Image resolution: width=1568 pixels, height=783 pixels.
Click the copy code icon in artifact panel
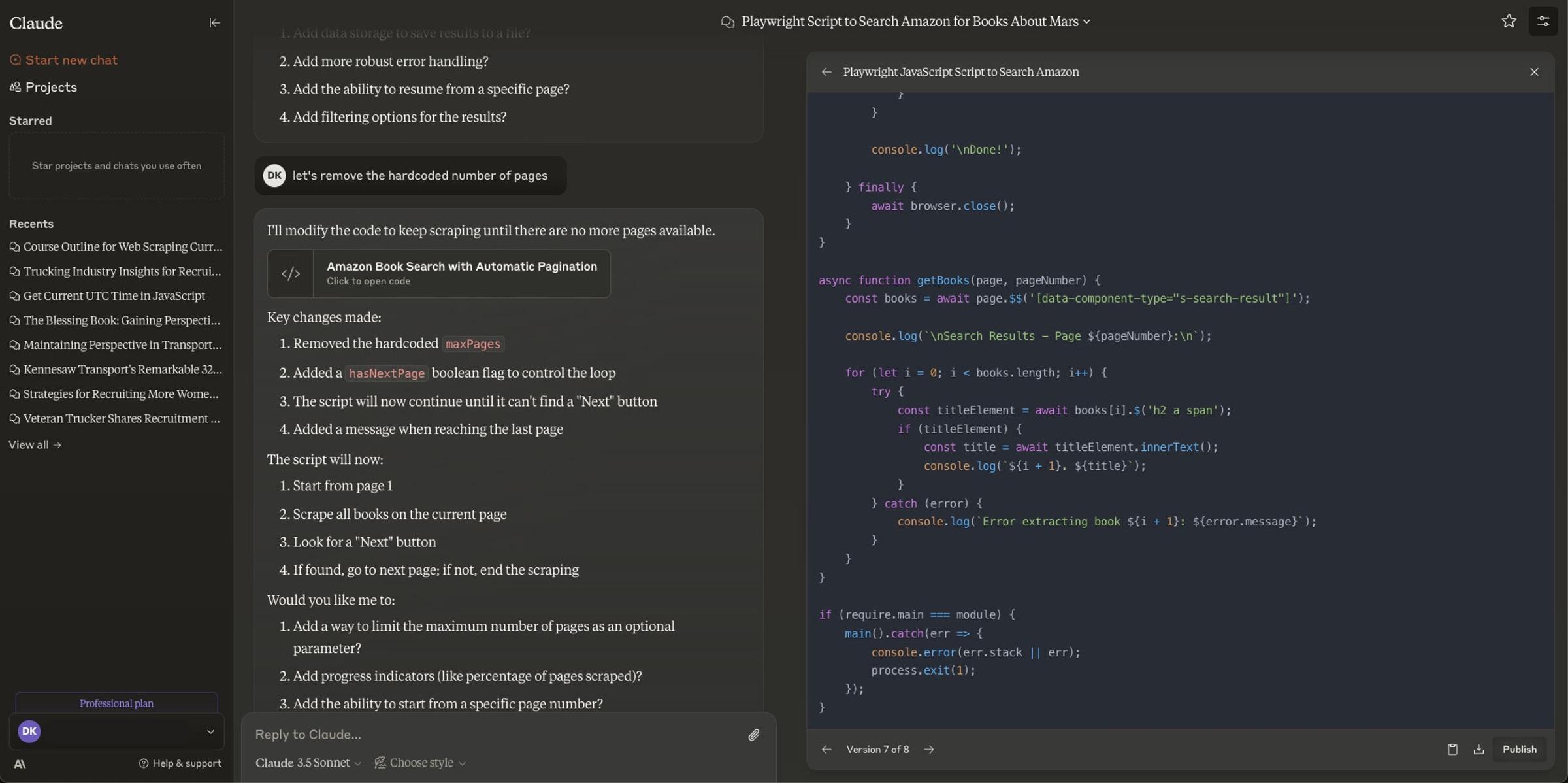[x=1452, y=749]
